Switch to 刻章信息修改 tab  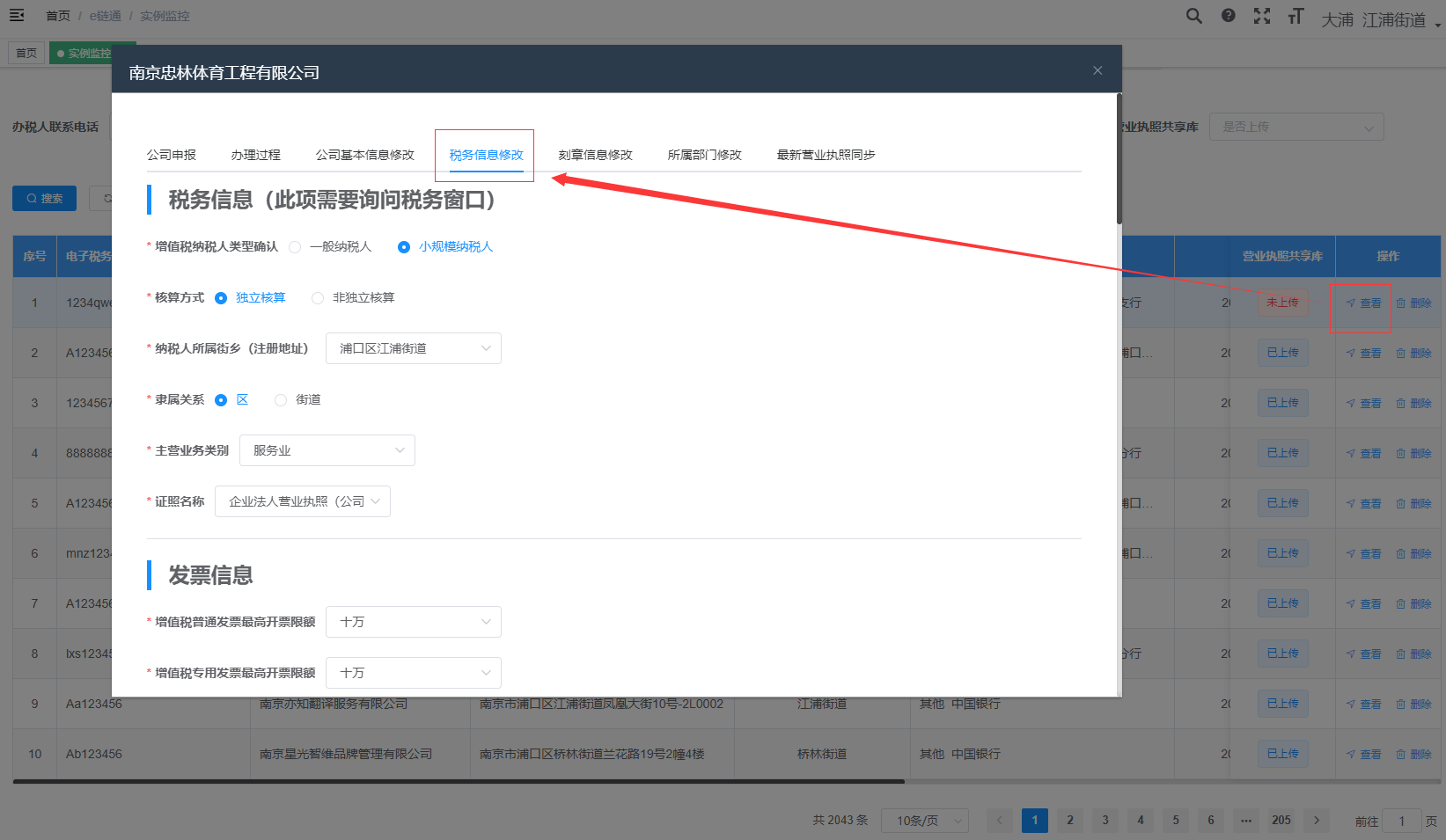pos(596,155)
